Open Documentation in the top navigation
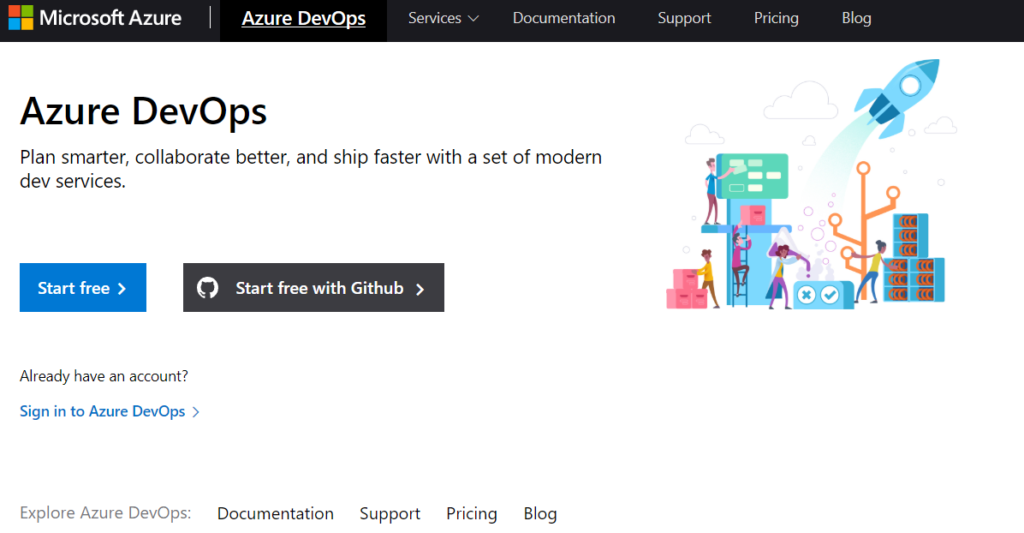The height and width of the screenshot is (533, 1024). tap(564, 18)
